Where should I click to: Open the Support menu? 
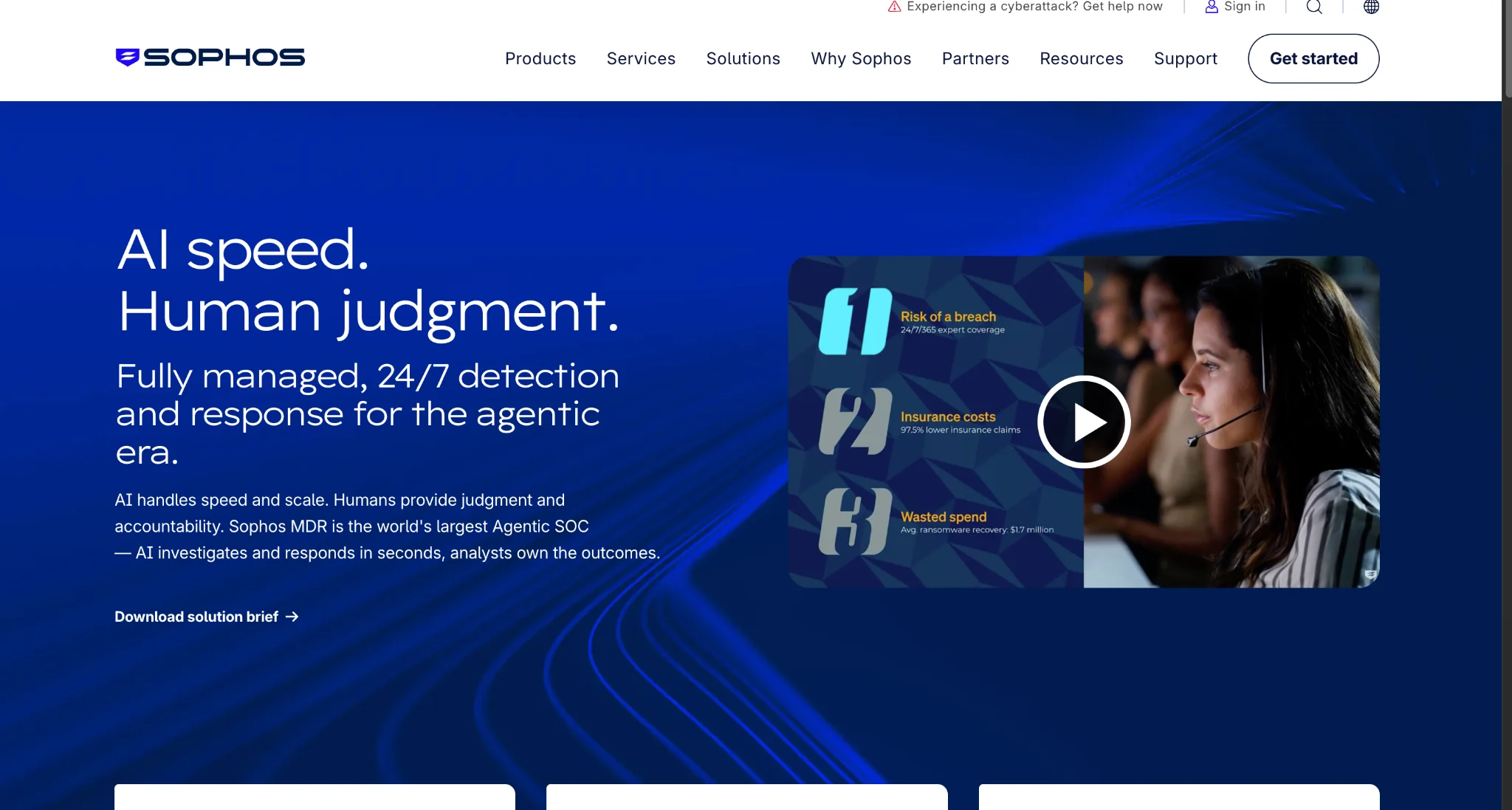1186,58
